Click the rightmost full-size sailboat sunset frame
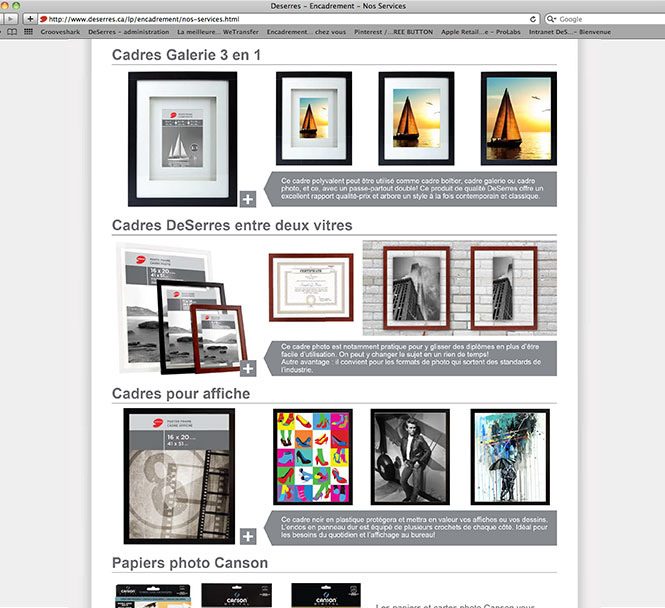Image resolution: width=665 pixels, height=608 pixels. tap(518, 118)
